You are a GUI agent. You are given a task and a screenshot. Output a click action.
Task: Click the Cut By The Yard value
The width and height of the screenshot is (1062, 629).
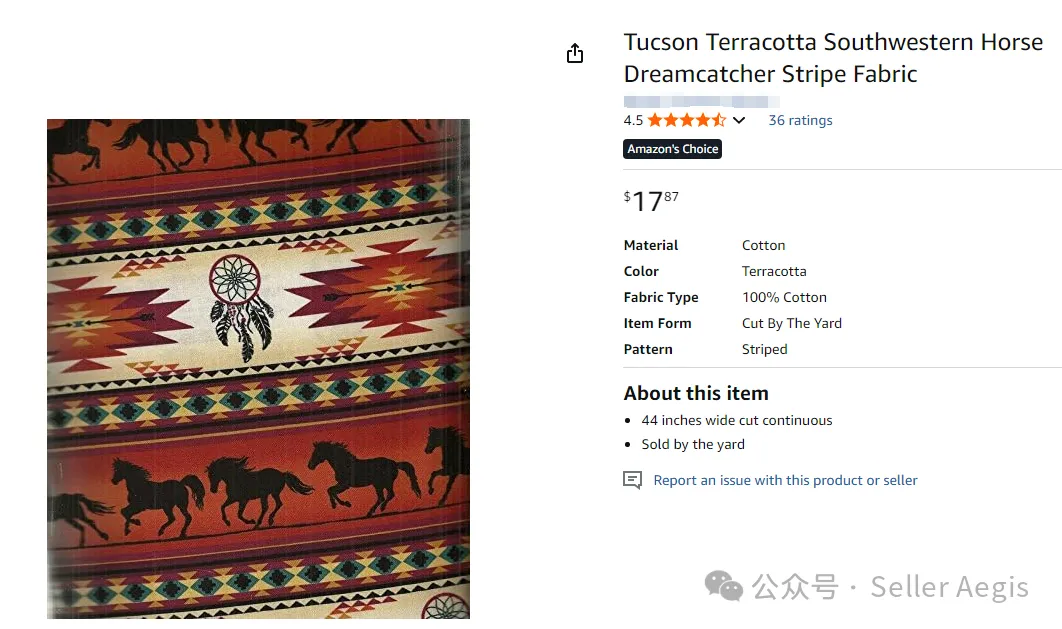tap(792, 323)
